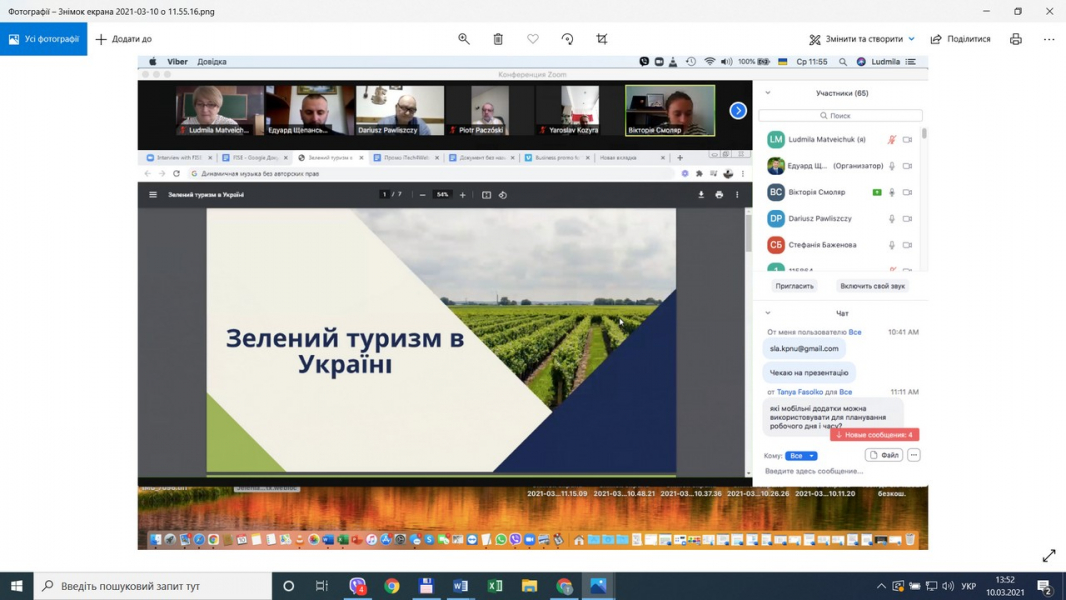This screenshot has height=600, width=1066.
Task: Click the 'Поділитися' share button
Action: point(960,39)
